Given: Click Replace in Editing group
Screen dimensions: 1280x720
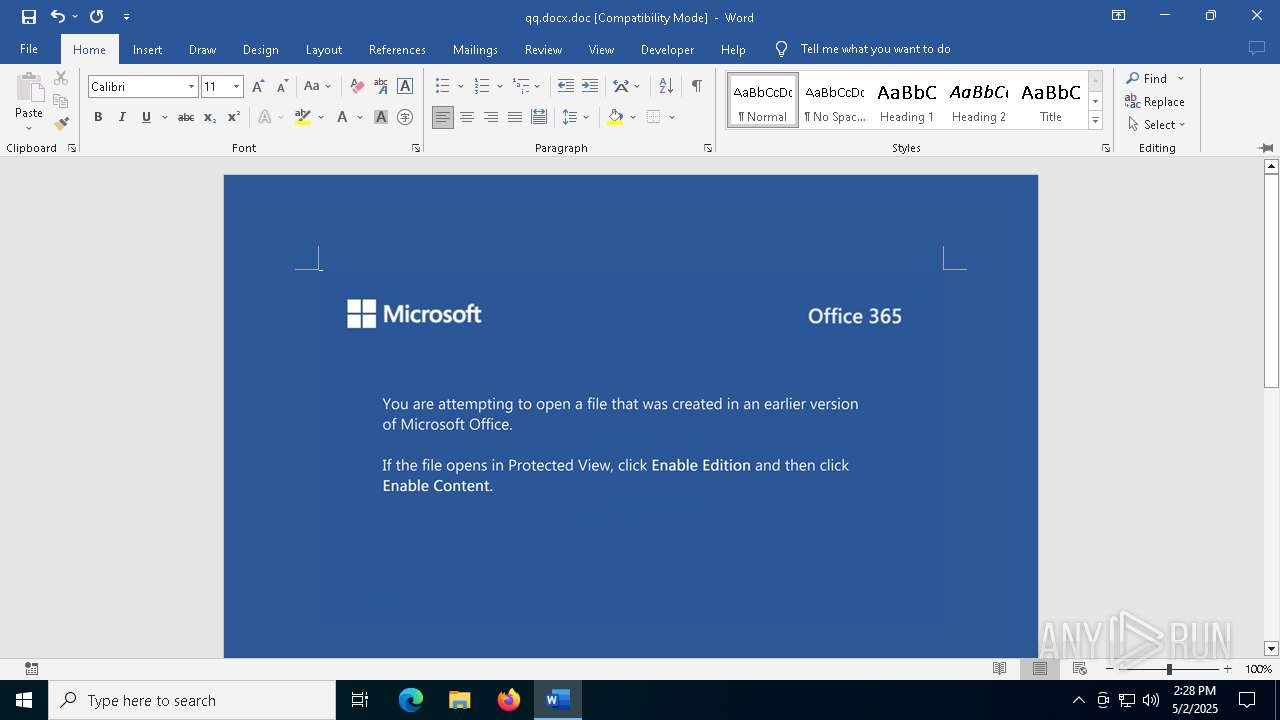Looking at the screenshot, I should pyautogui.click(x=1155, y=101).
